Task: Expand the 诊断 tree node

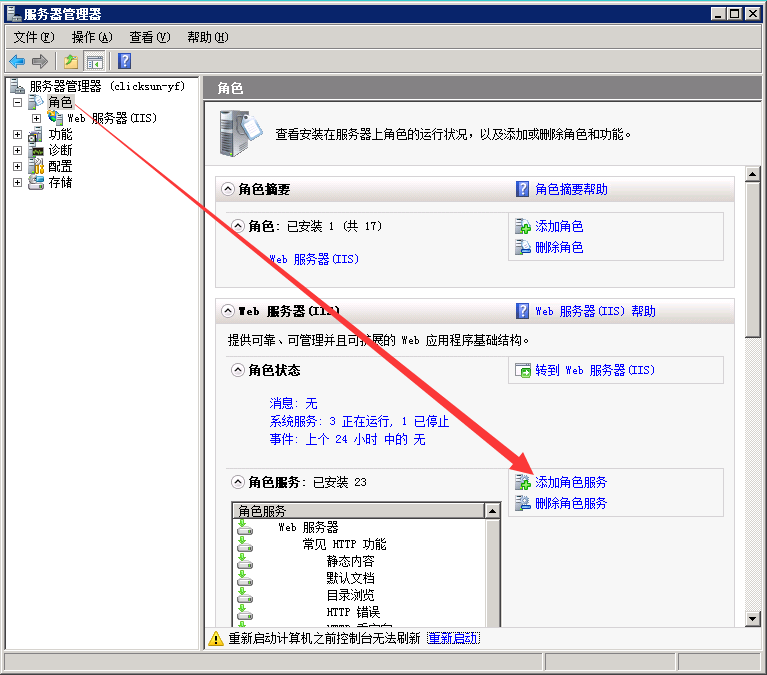Action: pyautogui.click(x=17, y=150)
